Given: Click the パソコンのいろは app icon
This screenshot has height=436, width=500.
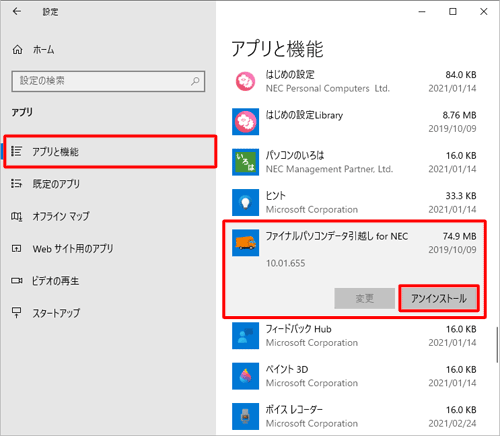Looking at the screenshot, I should tap(245, 162).
